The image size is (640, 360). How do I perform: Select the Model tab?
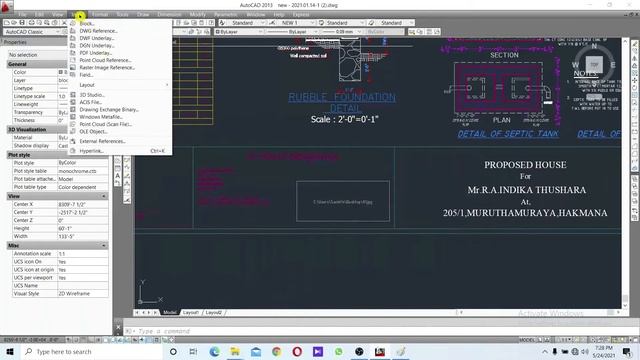pyautogui.click(x=170, y=312)
